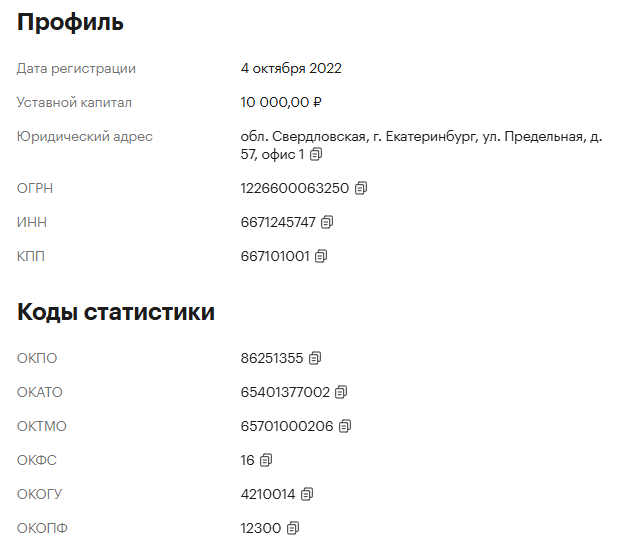Copy the ОКАТО code 65401377002
Viewport: 626px width, 548px height.
click(341, 392)
